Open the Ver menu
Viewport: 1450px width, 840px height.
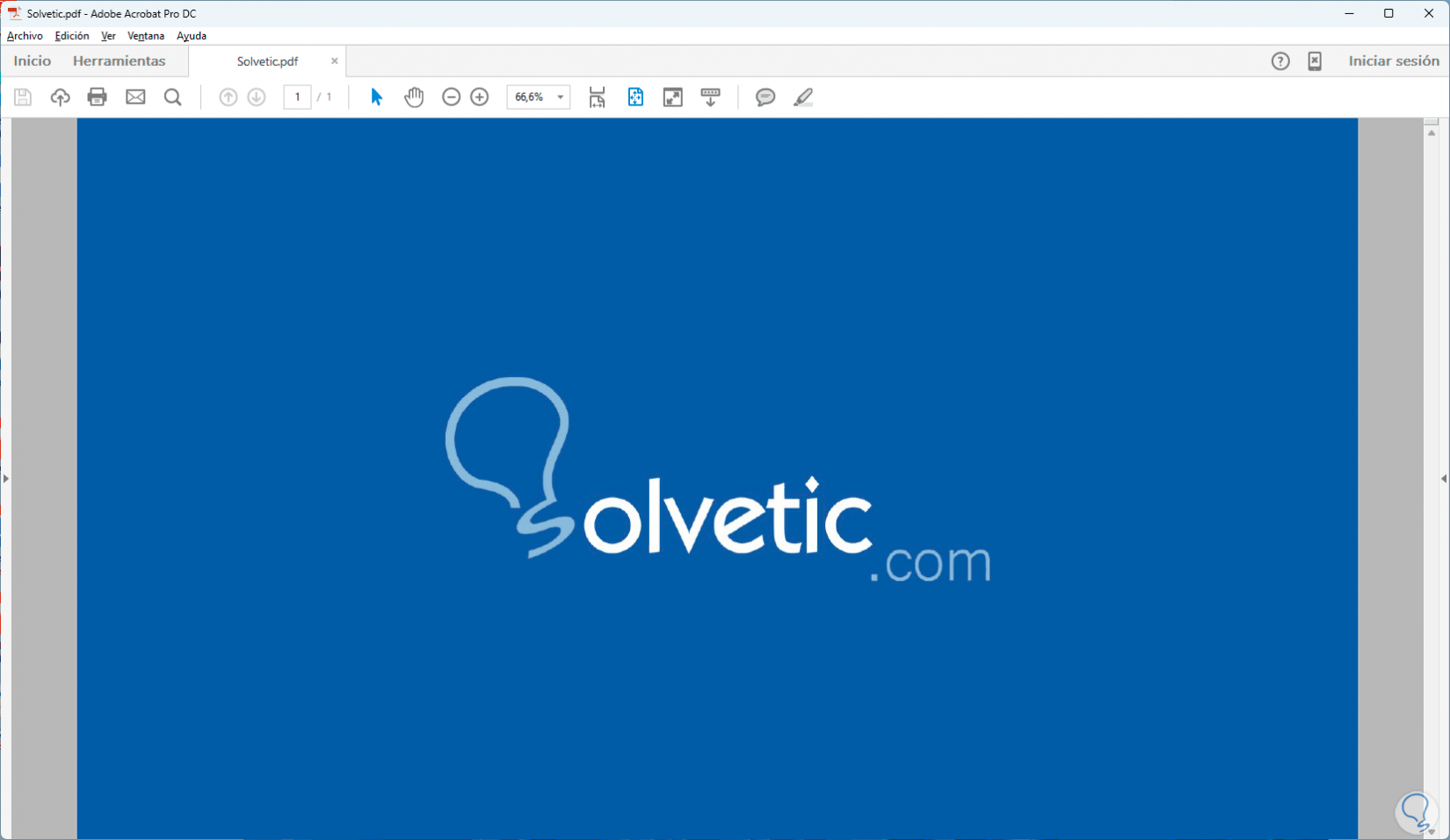108,36
